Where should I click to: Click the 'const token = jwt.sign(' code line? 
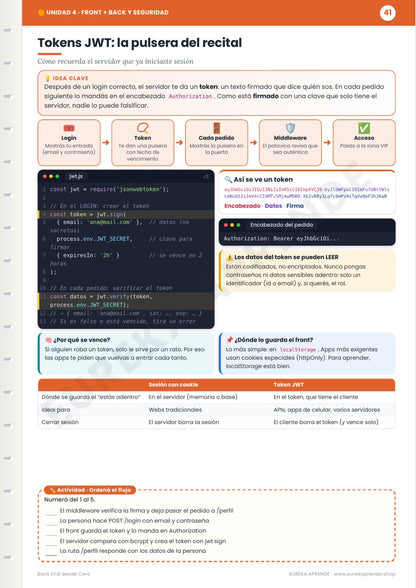tap(88, 214)
